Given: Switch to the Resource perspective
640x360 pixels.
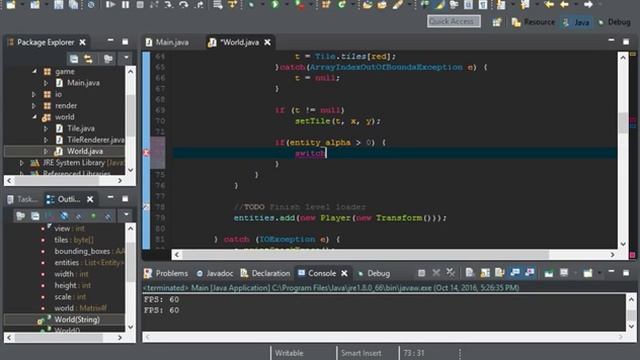Looking at the screenshot, I should tap(533, 22).
